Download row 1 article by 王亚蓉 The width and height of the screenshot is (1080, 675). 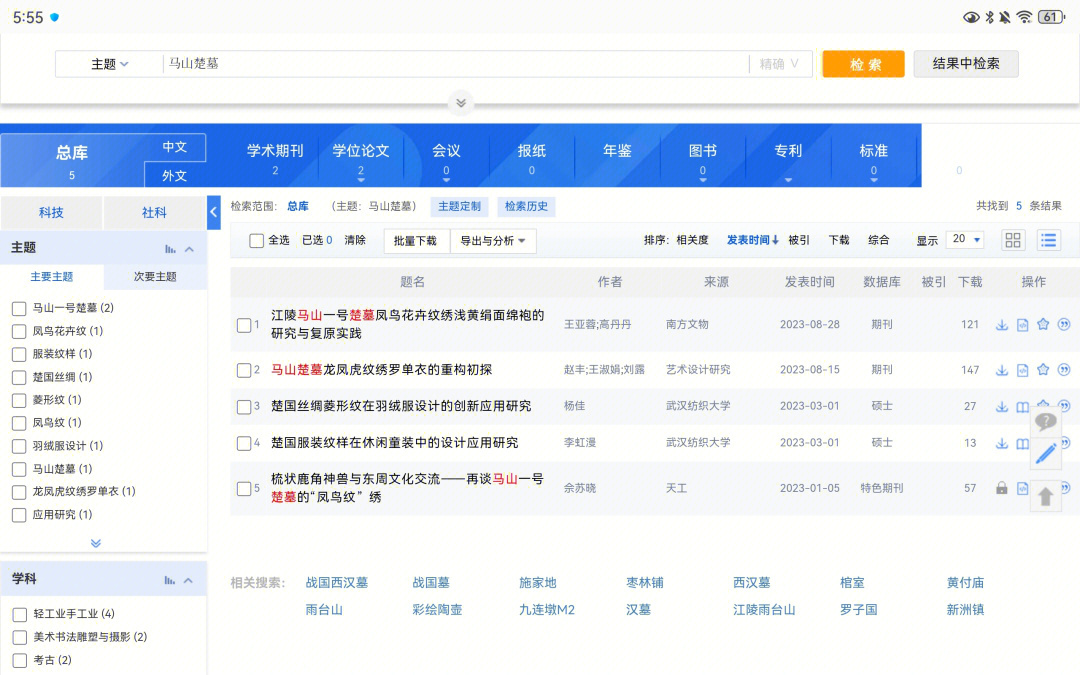(1001, 324)
